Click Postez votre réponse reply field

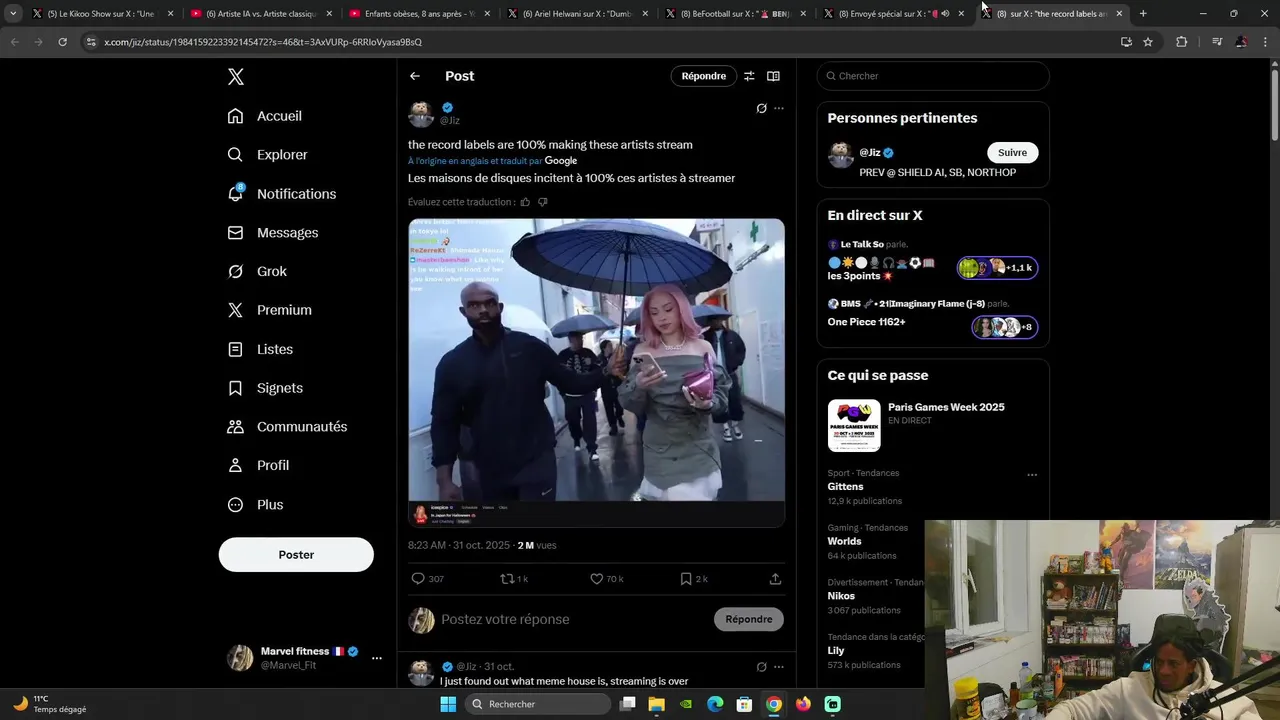tap(573, 620)
